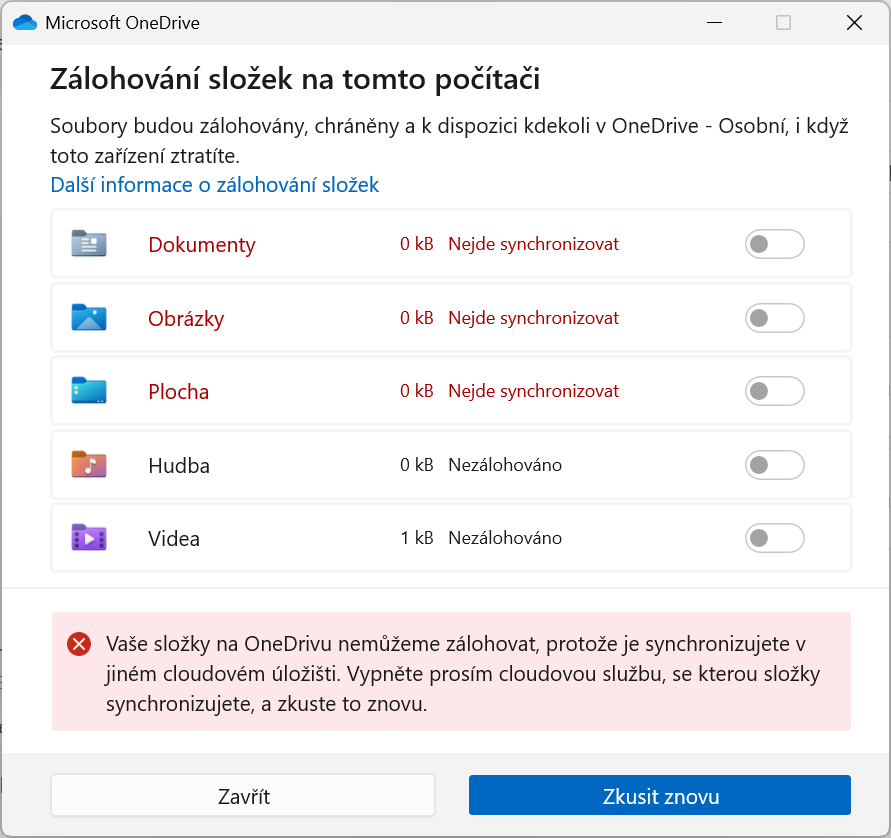
Task: Click the Plocha desktop folder icon
Action: click(89, 391)
